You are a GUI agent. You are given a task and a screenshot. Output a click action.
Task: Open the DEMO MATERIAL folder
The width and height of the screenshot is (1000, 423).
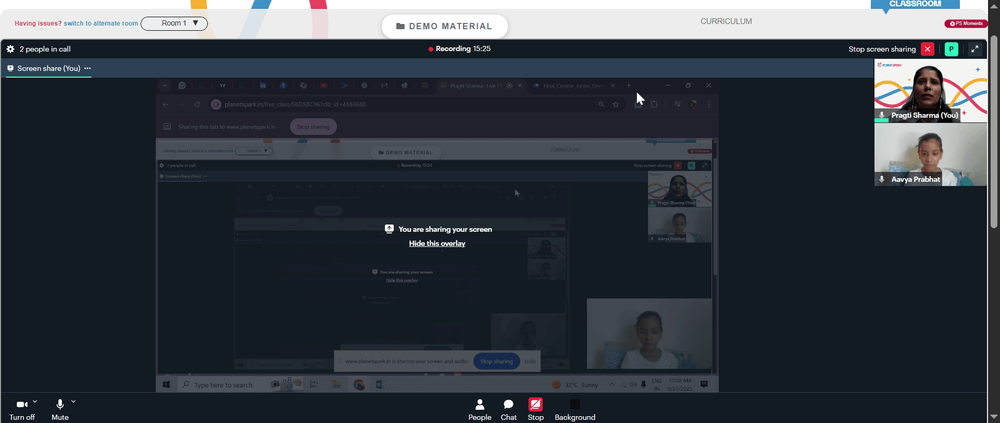(x=445, y=26)
